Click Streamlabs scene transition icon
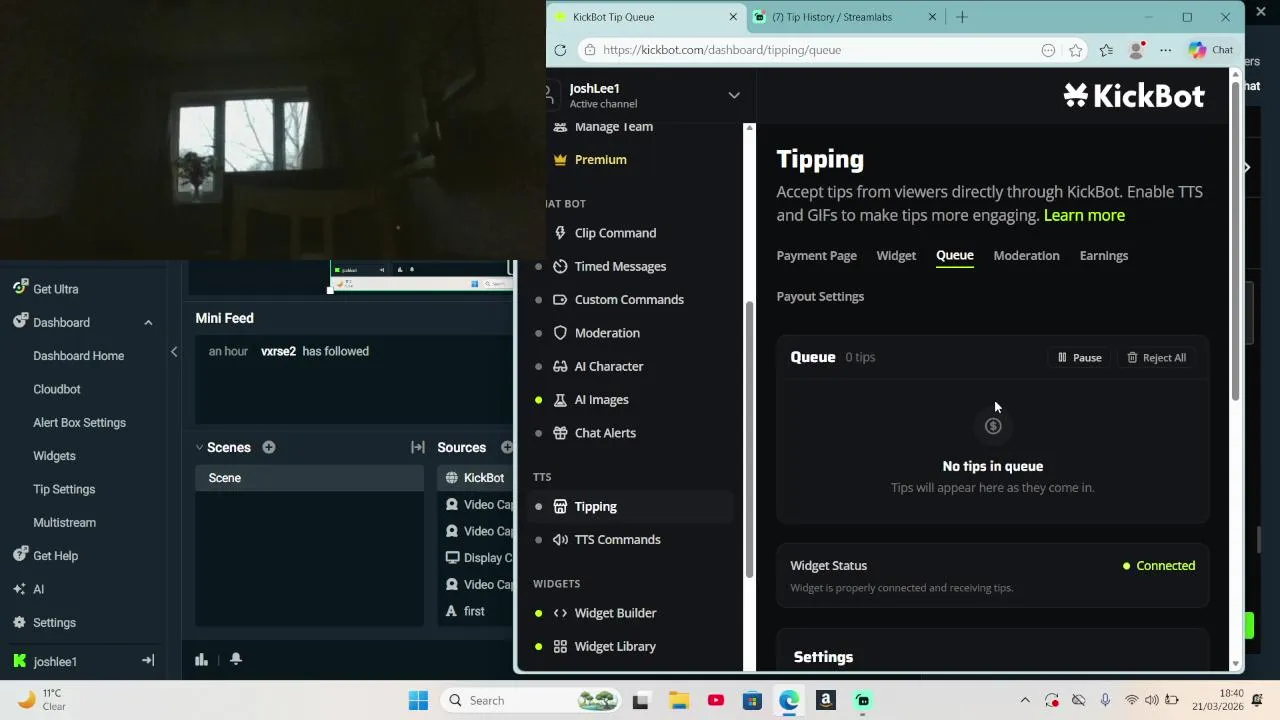The height and width of the screenshot is (720, 1280). pyautogui.click(x=418, y=447)
